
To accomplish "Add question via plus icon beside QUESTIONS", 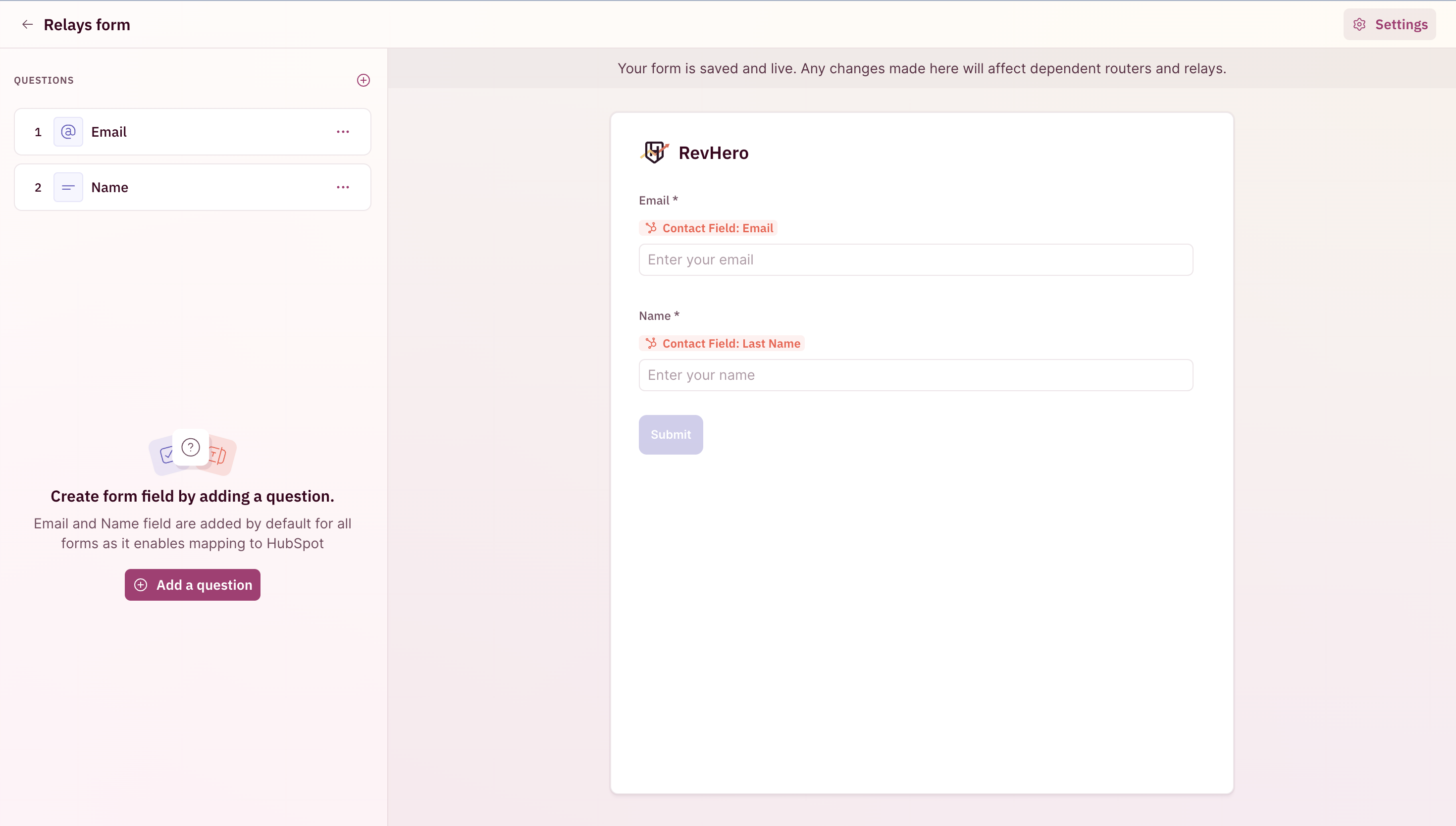I will coord(364,80).
